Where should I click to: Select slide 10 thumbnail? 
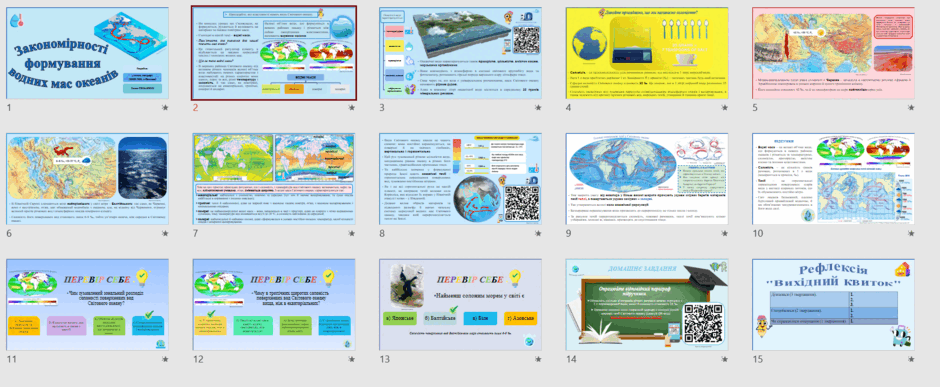click(833, 179)
